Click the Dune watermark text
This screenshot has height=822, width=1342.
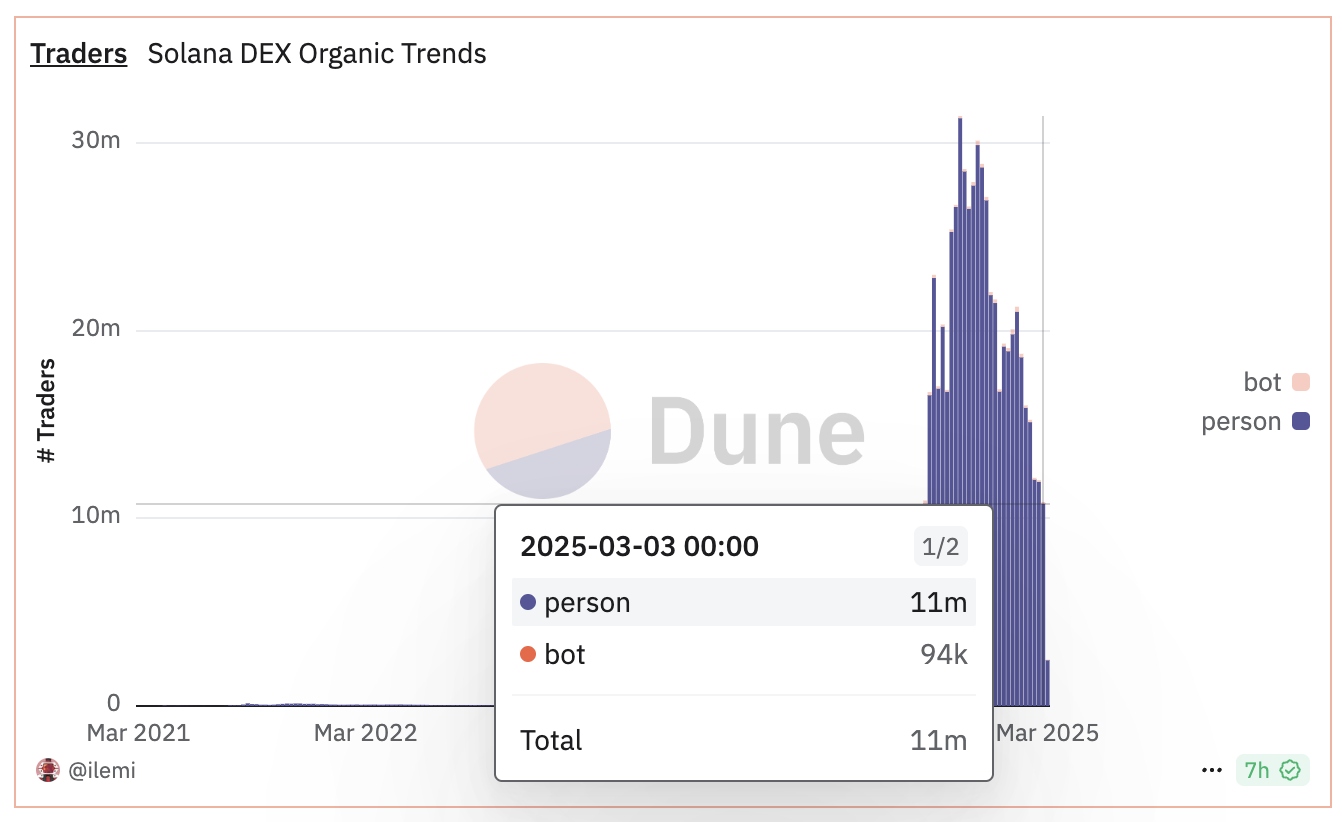756,431
